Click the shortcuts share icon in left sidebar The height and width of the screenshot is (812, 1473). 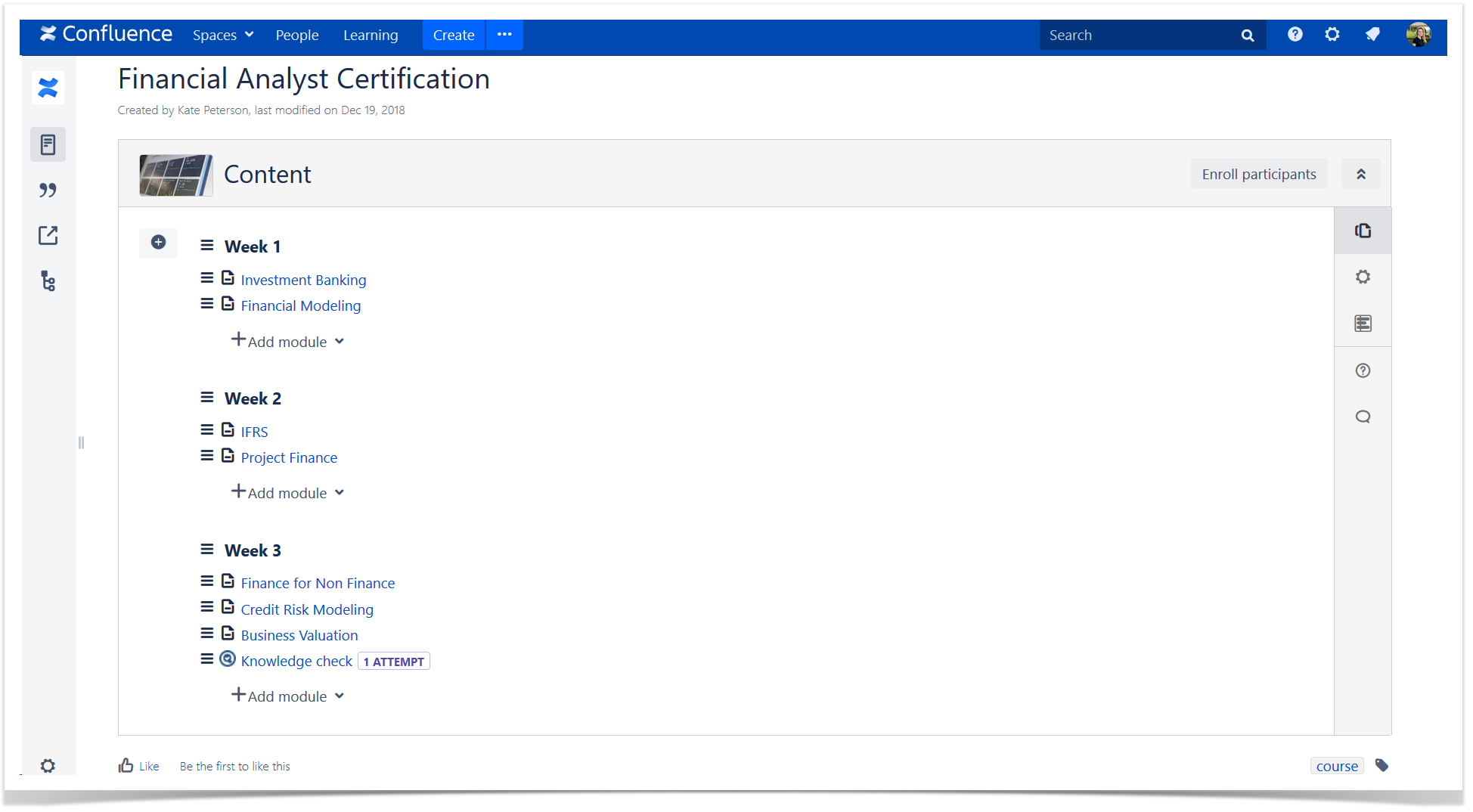(48, 235)
